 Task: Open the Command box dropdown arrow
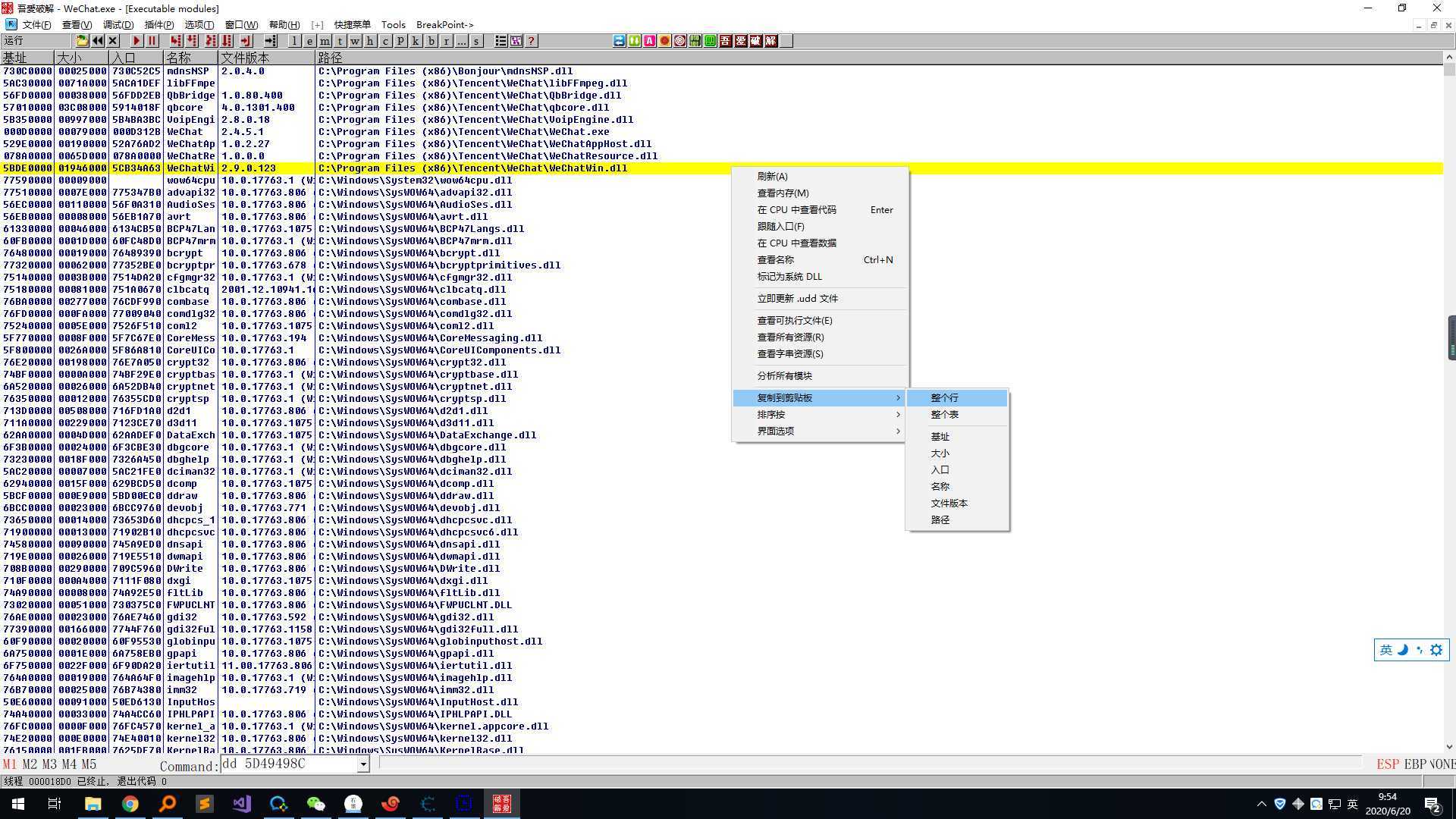point(363,764)
